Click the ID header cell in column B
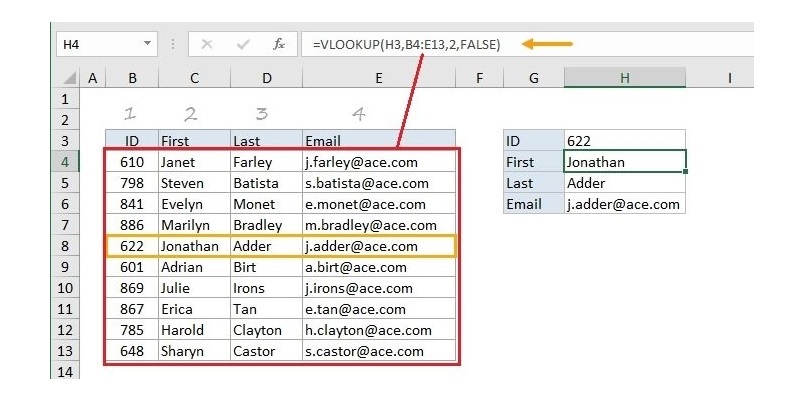Image resolution: width=800 pixels, height=405 pixels. [x=132, y=140]
